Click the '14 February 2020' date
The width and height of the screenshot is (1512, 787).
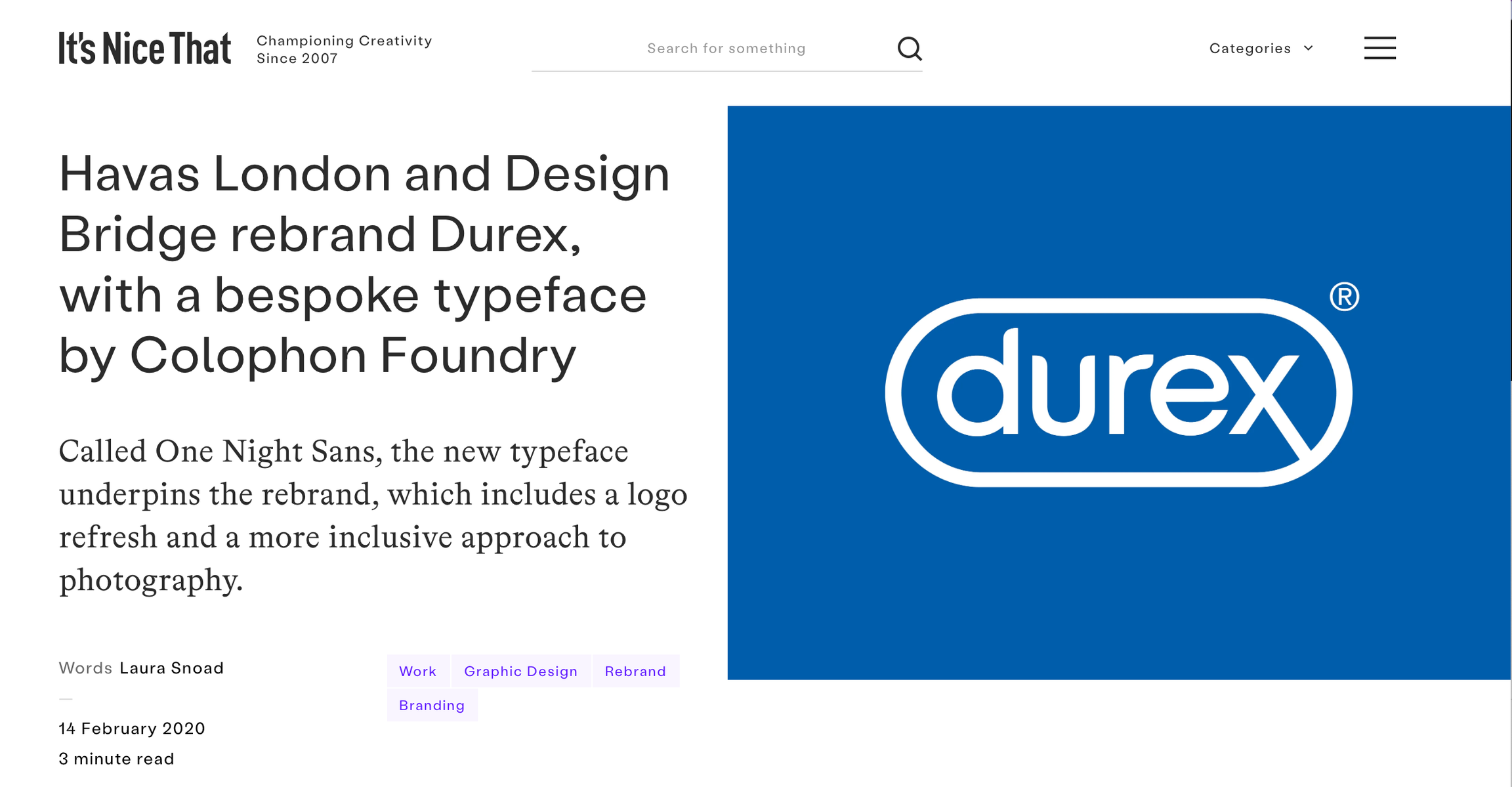point(132,729)
